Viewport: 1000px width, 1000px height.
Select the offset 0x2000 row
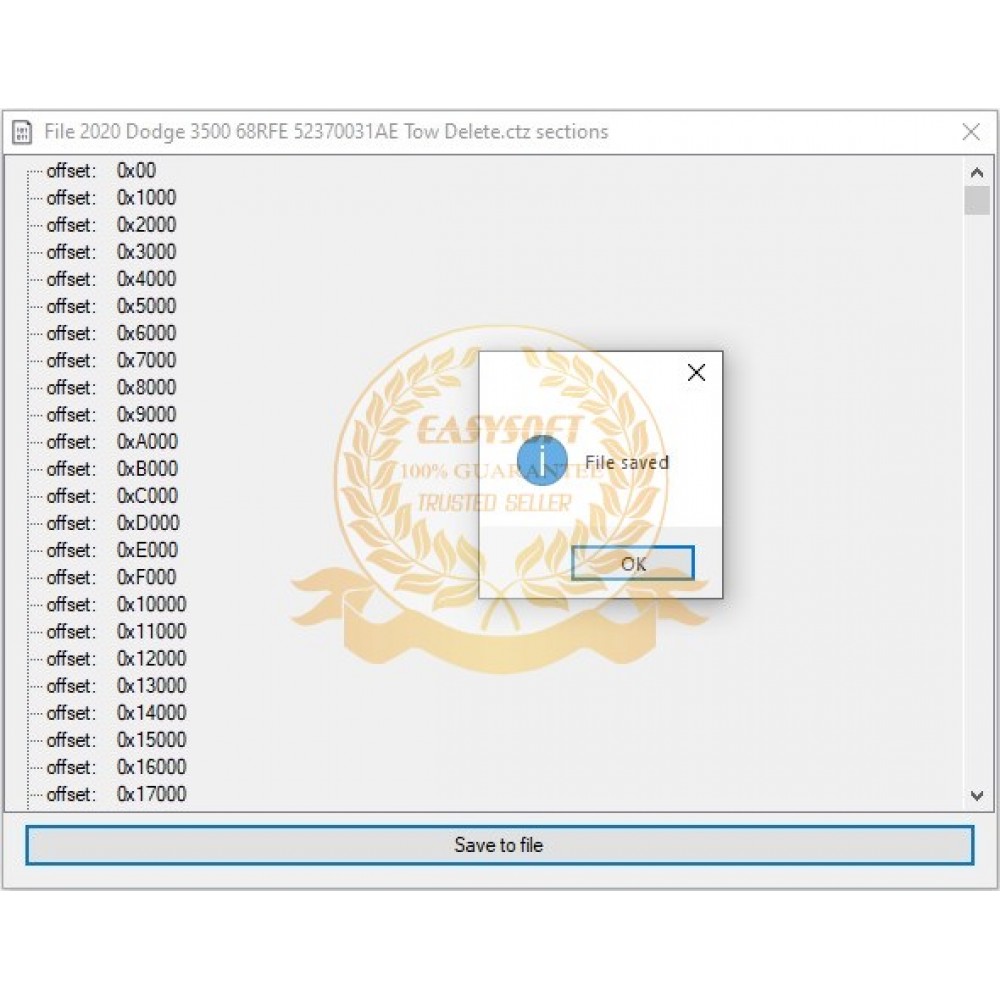(x=112, y=225)
